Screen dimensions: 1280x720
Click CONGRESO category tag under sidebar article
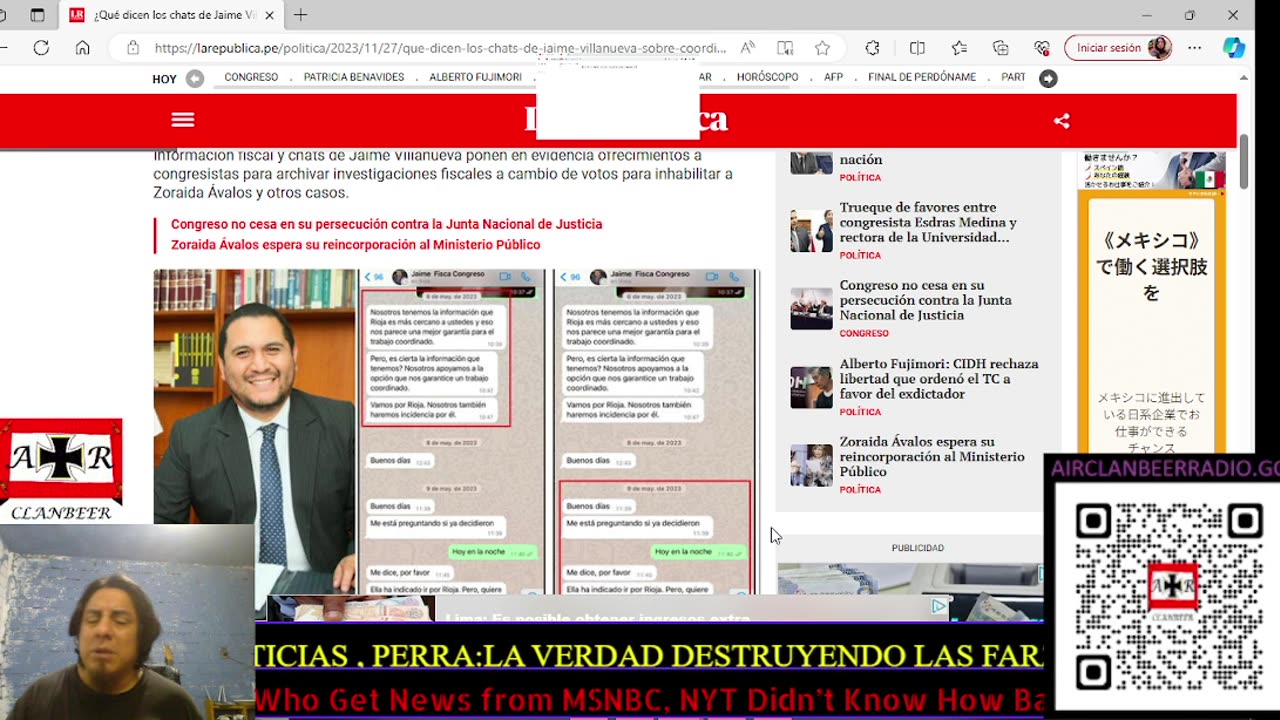pyautogui.click(x=864, y=333)
